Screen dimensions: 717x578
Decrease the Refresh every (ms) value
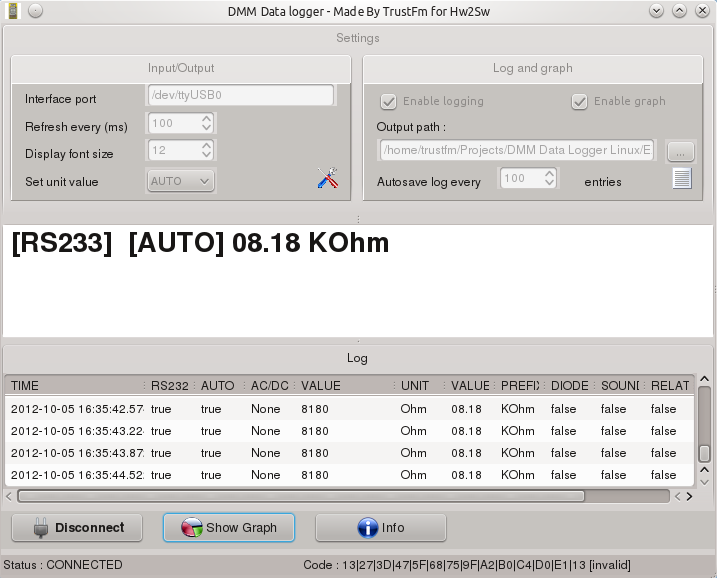click(x=206, y=128)
